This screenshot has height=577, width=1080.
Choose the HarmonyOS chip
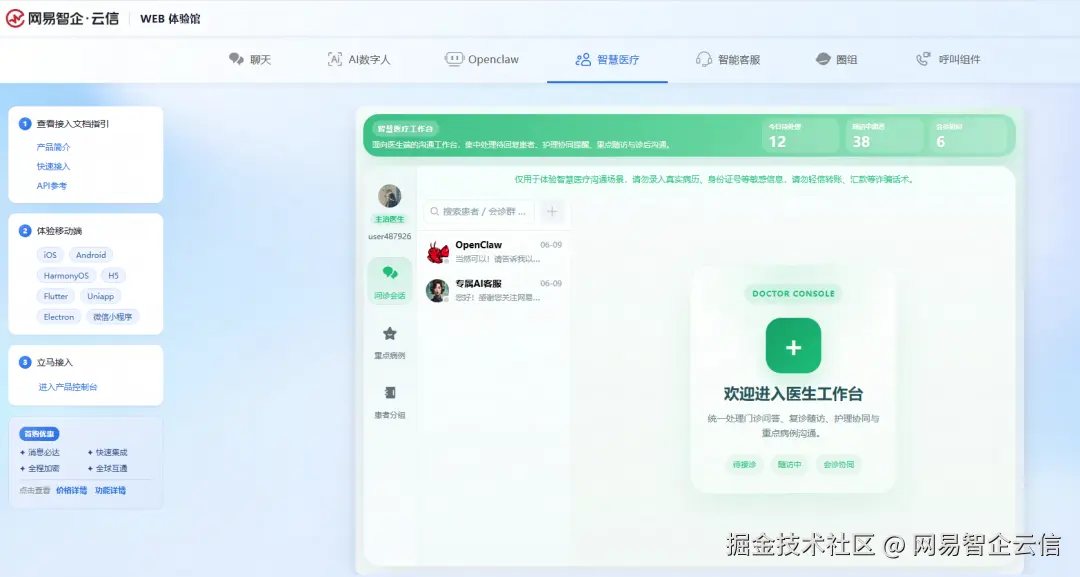pyautogui.click(x=66, y=275)
